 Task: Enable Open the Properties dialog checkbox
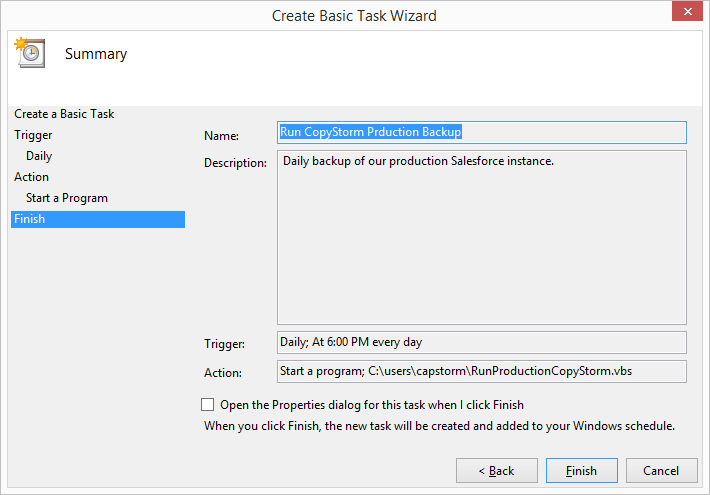click(x=207, y=404)
